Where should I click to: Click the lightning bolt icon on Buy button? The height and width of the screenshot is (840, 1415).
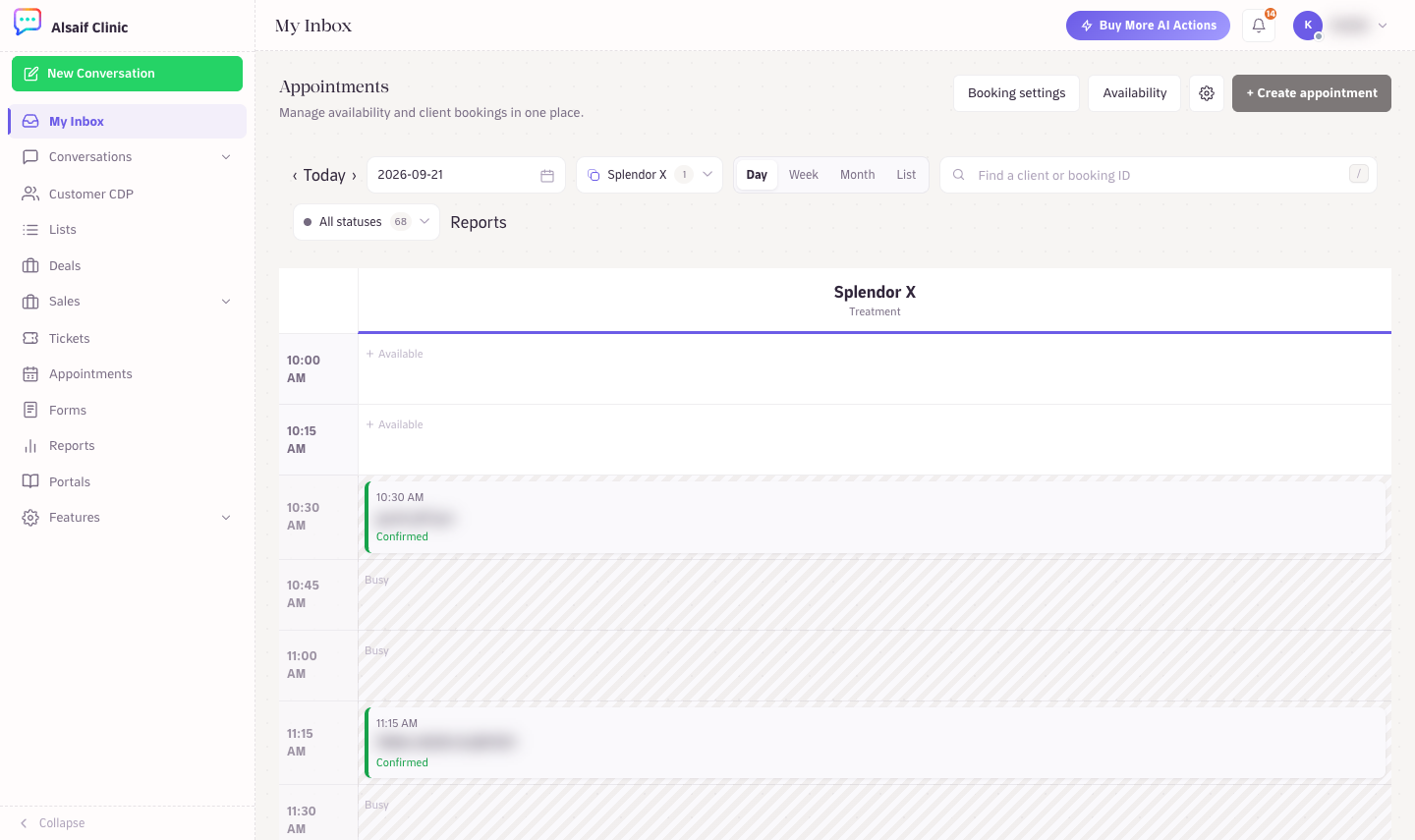coord(1087,26)
